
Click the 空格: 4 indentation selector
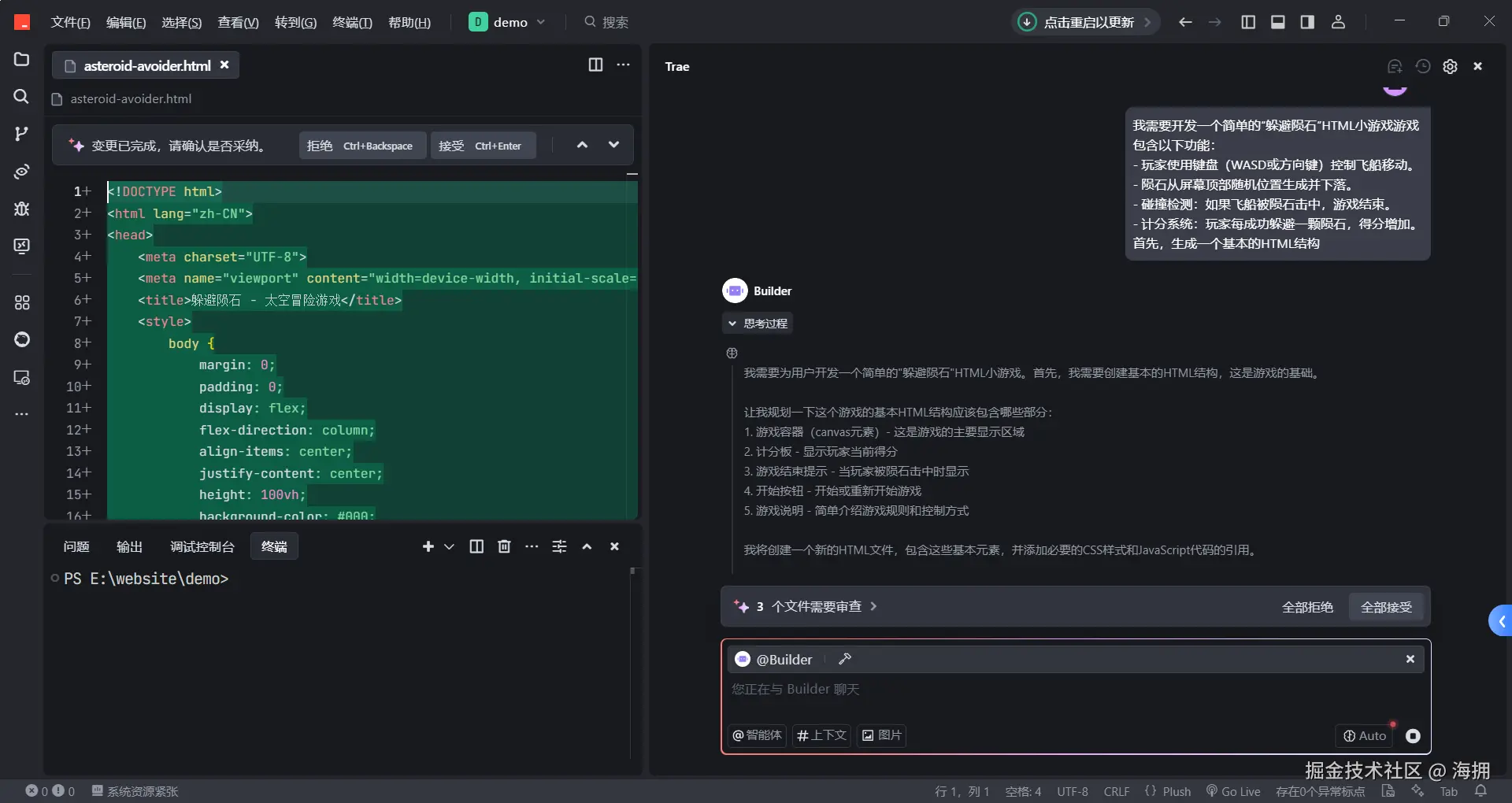(1023, 791)
